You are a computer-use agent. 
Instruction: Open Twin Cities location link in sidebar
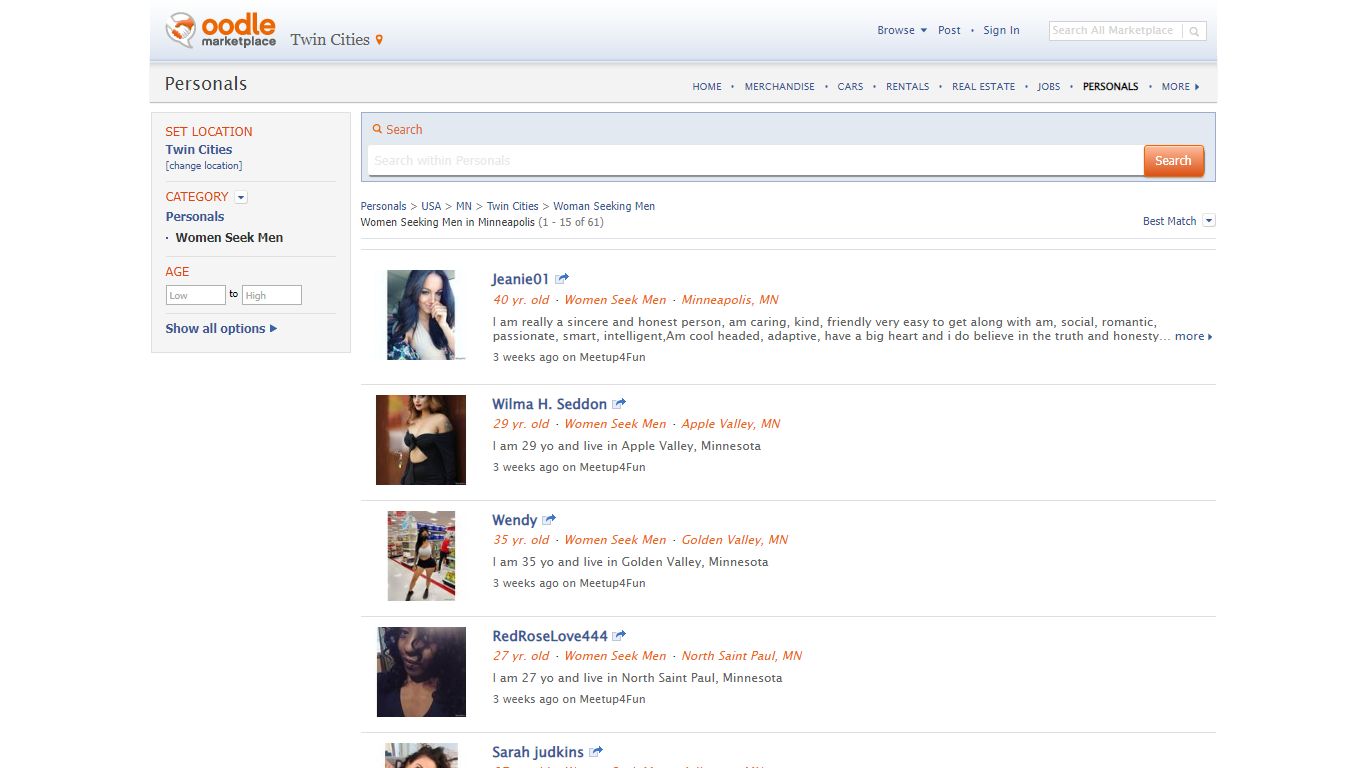tap(199, 150)
